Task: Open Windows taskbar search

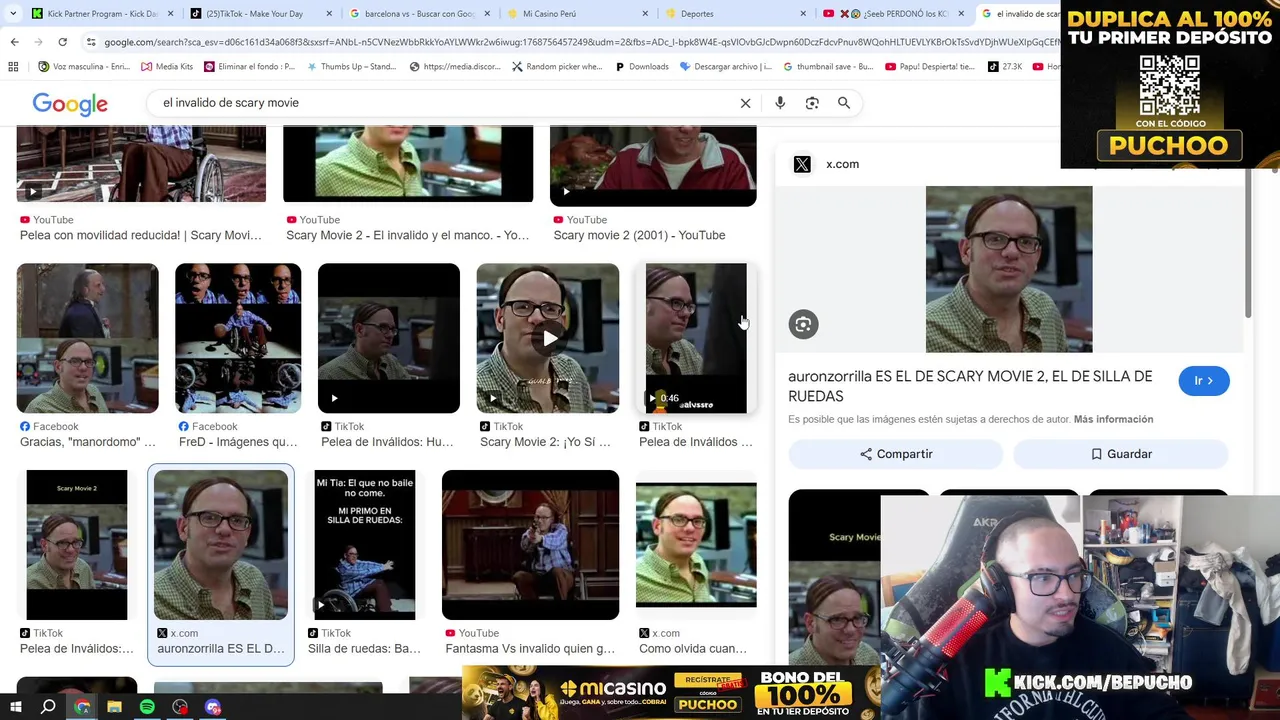Action: tap(48, 707)
